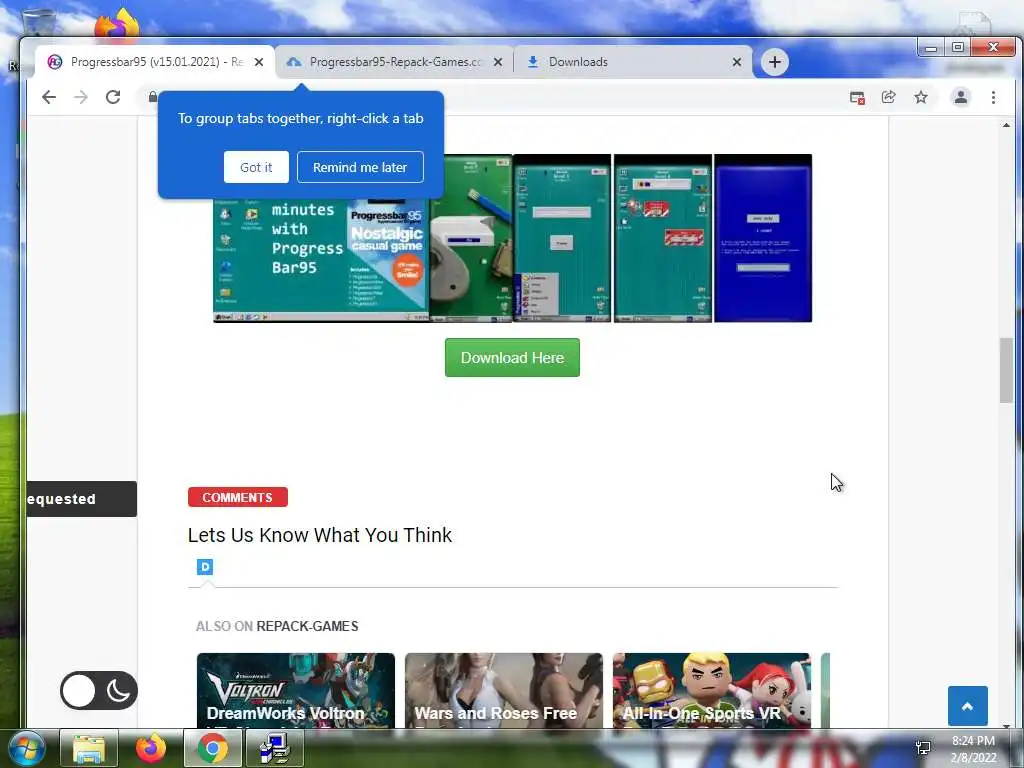Viewport: 1024px width, 768px height.
Task: Share this page via the share icon
Action: coord(889,97)
